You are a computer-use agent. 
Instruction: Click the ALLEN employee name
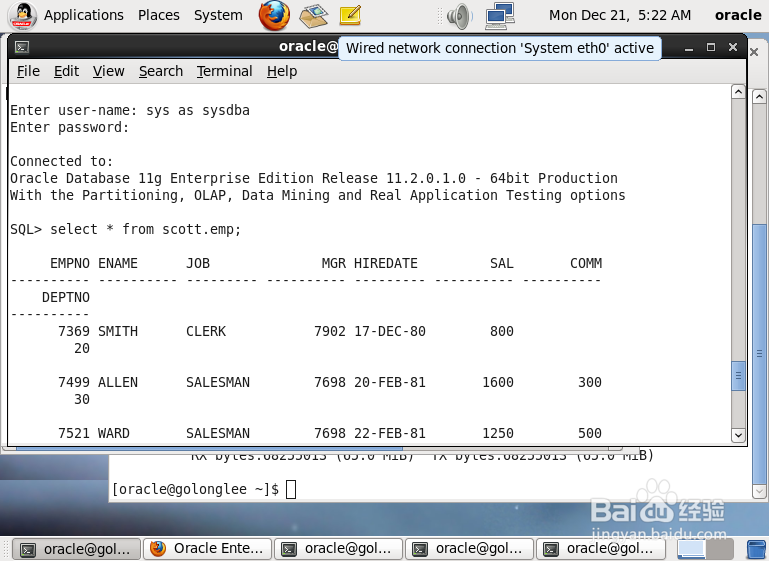(118, 382)
